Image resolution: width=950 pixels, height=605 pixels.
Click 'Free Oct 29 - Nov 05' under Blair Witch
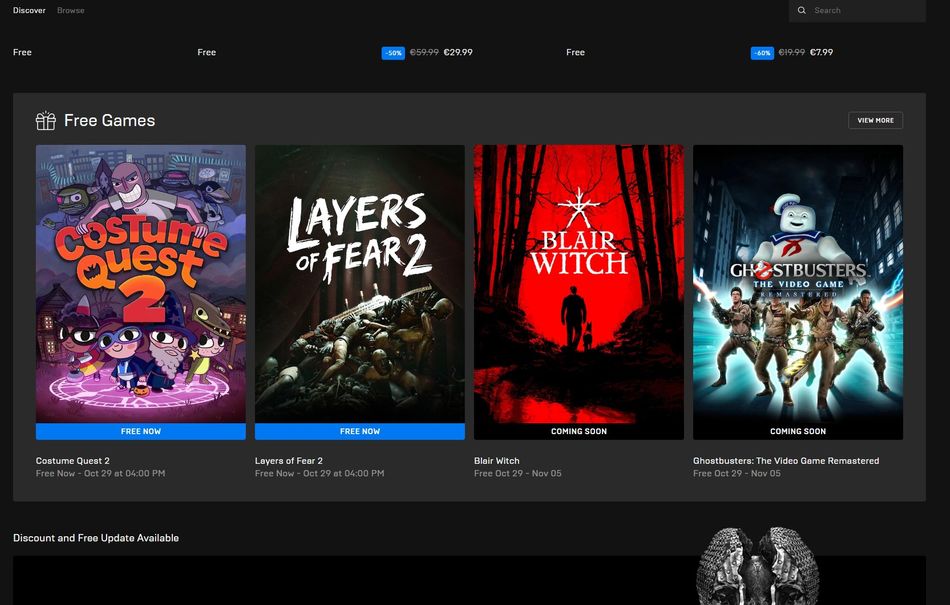(518, 474)
